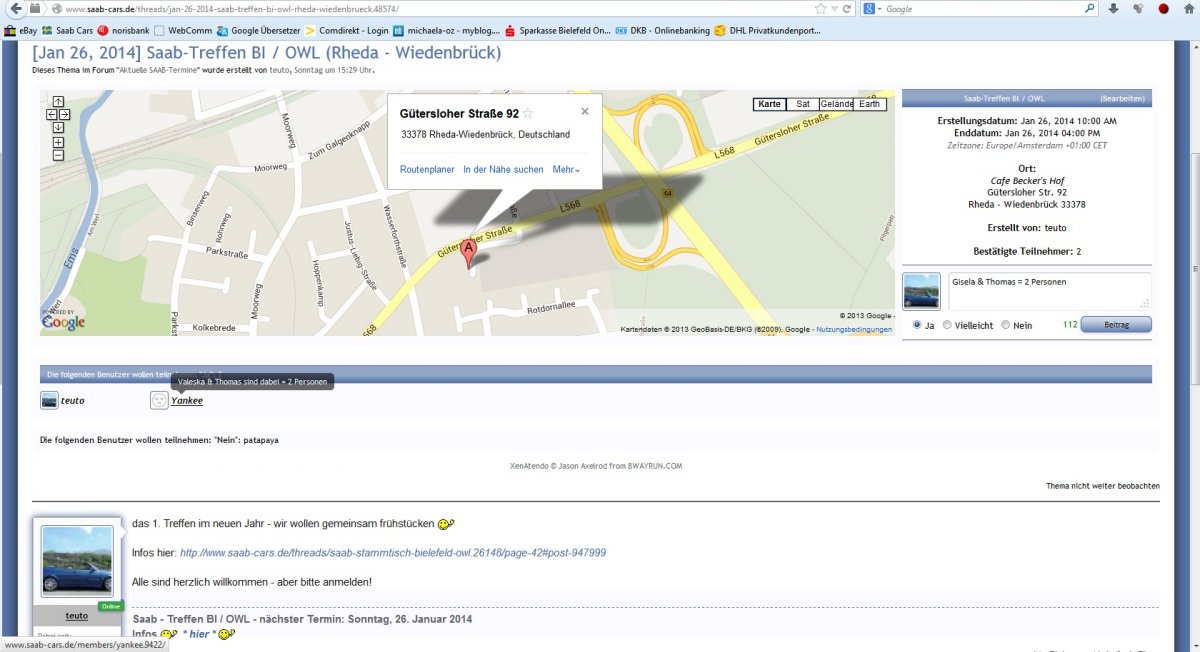This screenshot has height=652, width=1200.
Task: Open the browser downloads arrow icon
Action: point(1113,9)
